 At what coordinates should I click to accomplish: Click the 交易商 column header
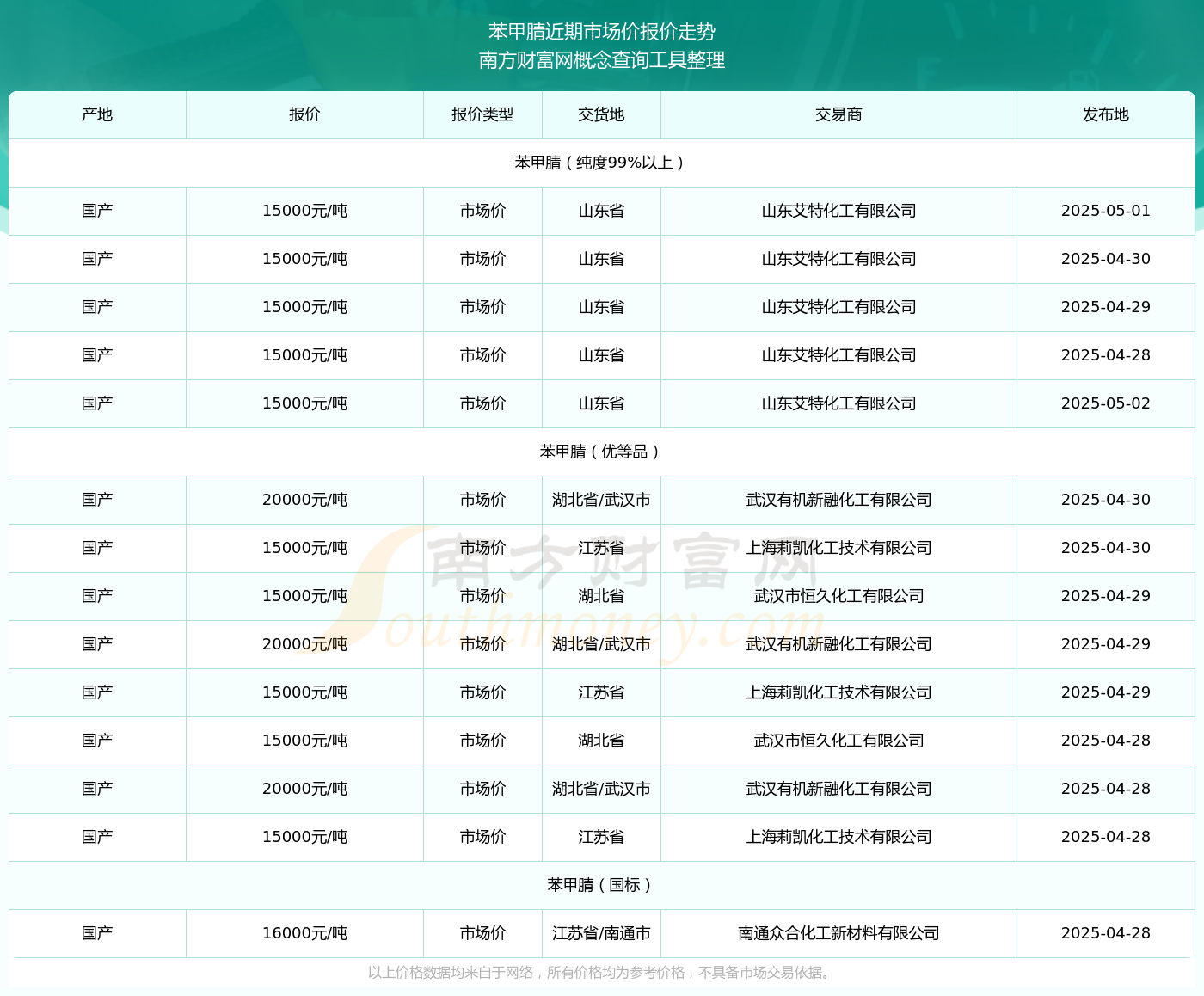tap(838, 114)
